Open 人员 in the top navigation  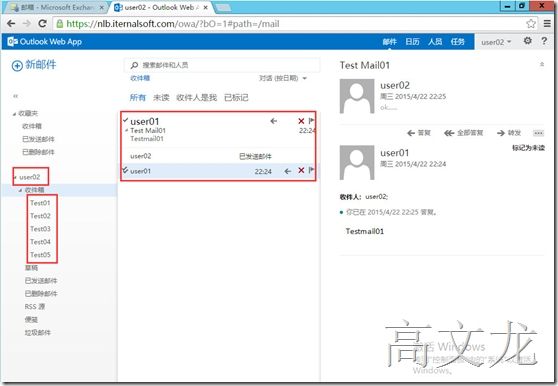(435, 42)
